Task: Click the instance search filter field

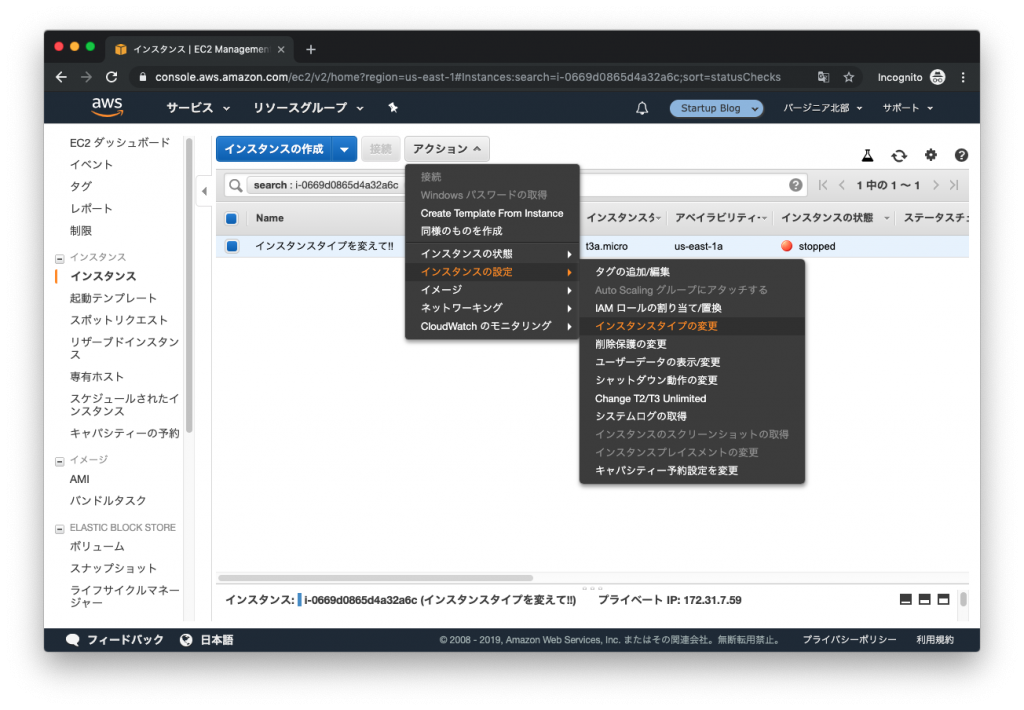Action: 516,186
